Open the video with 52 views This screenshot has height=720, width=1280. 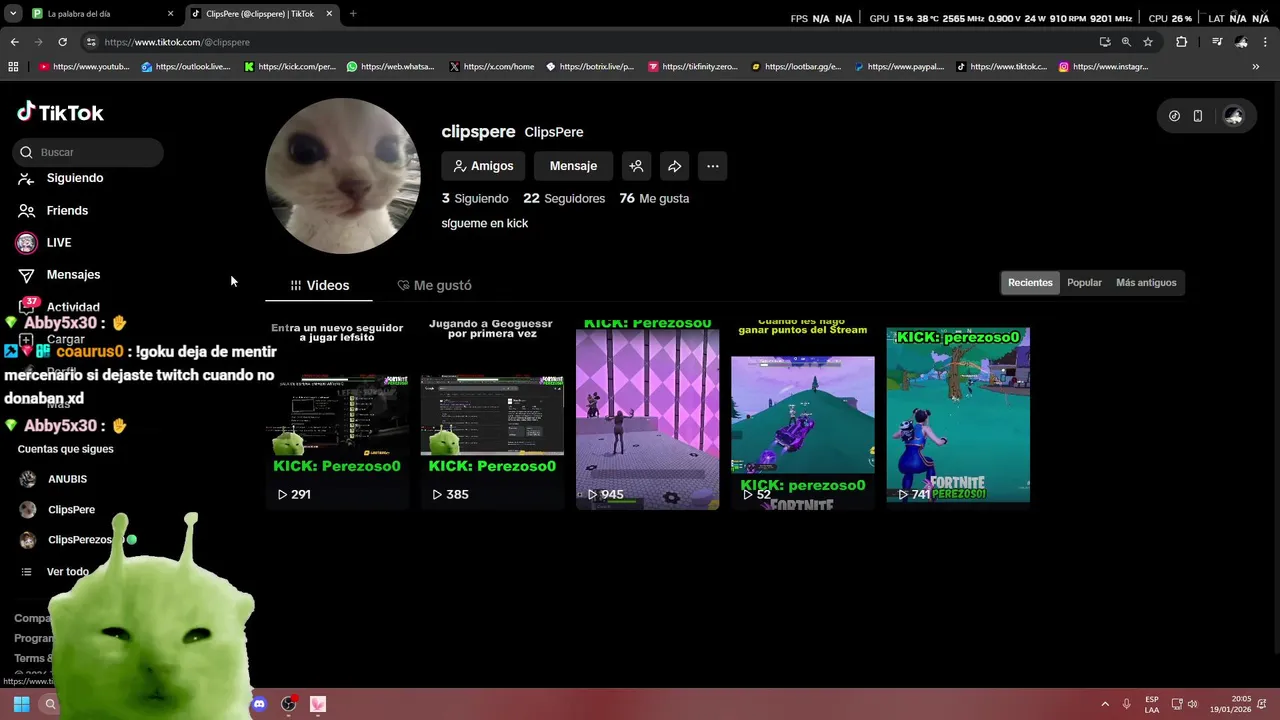(802, 414)
